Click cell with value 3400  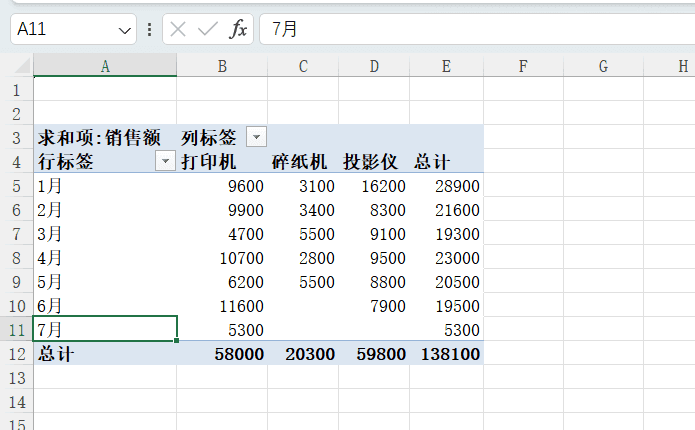coord(303,210)
